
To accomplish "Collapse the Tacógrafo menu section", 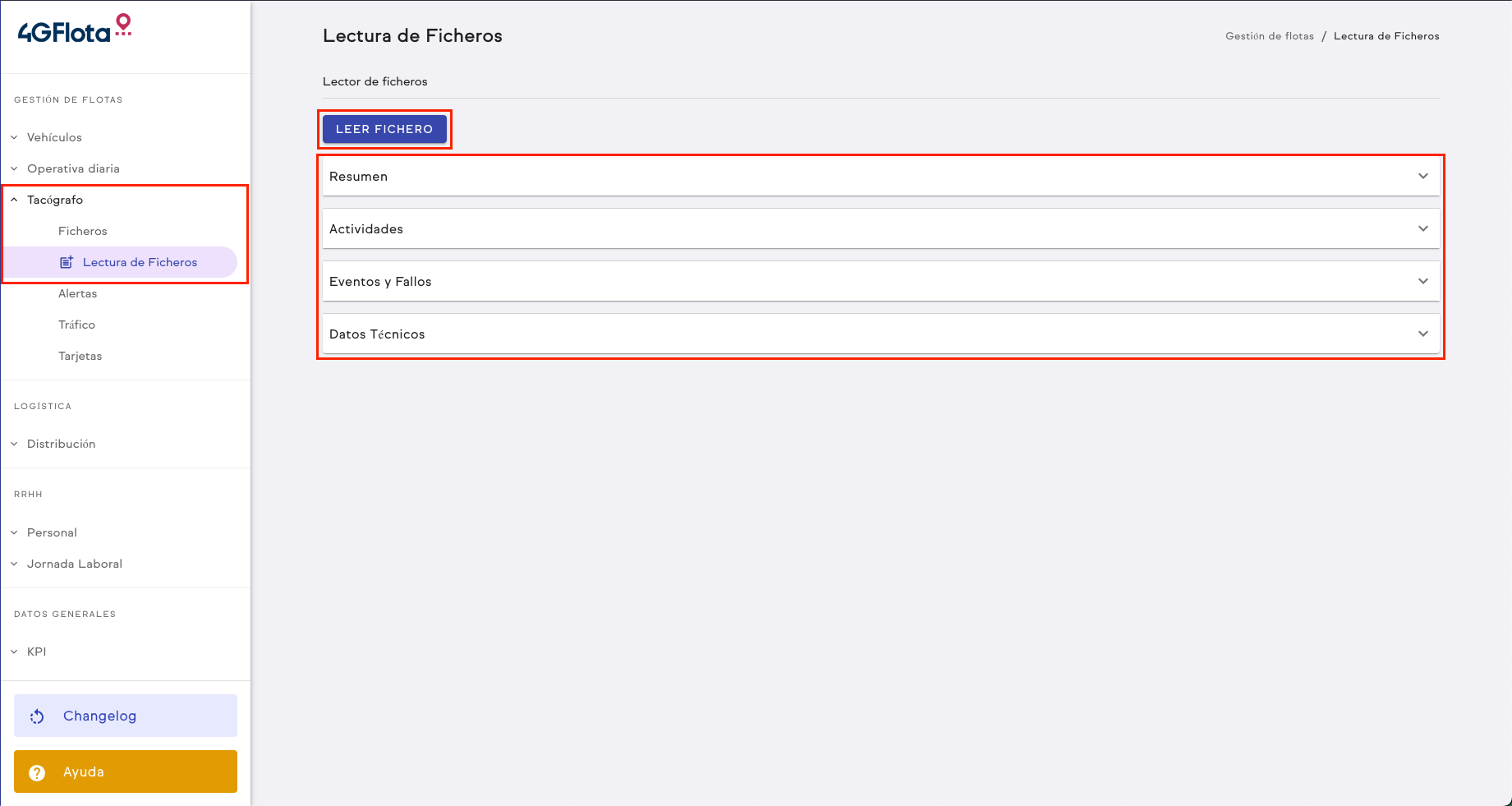I will click(x=54, y=200).
